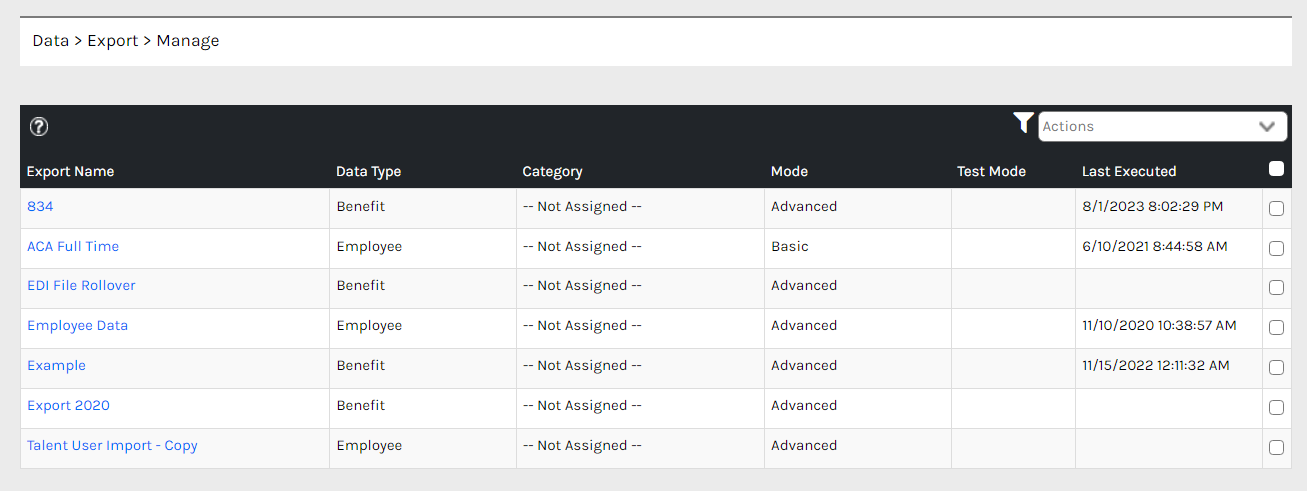Click the Data > Export > Manage breadcrumb
Screen dimensions: 1307x491
(x=126, y=41)
